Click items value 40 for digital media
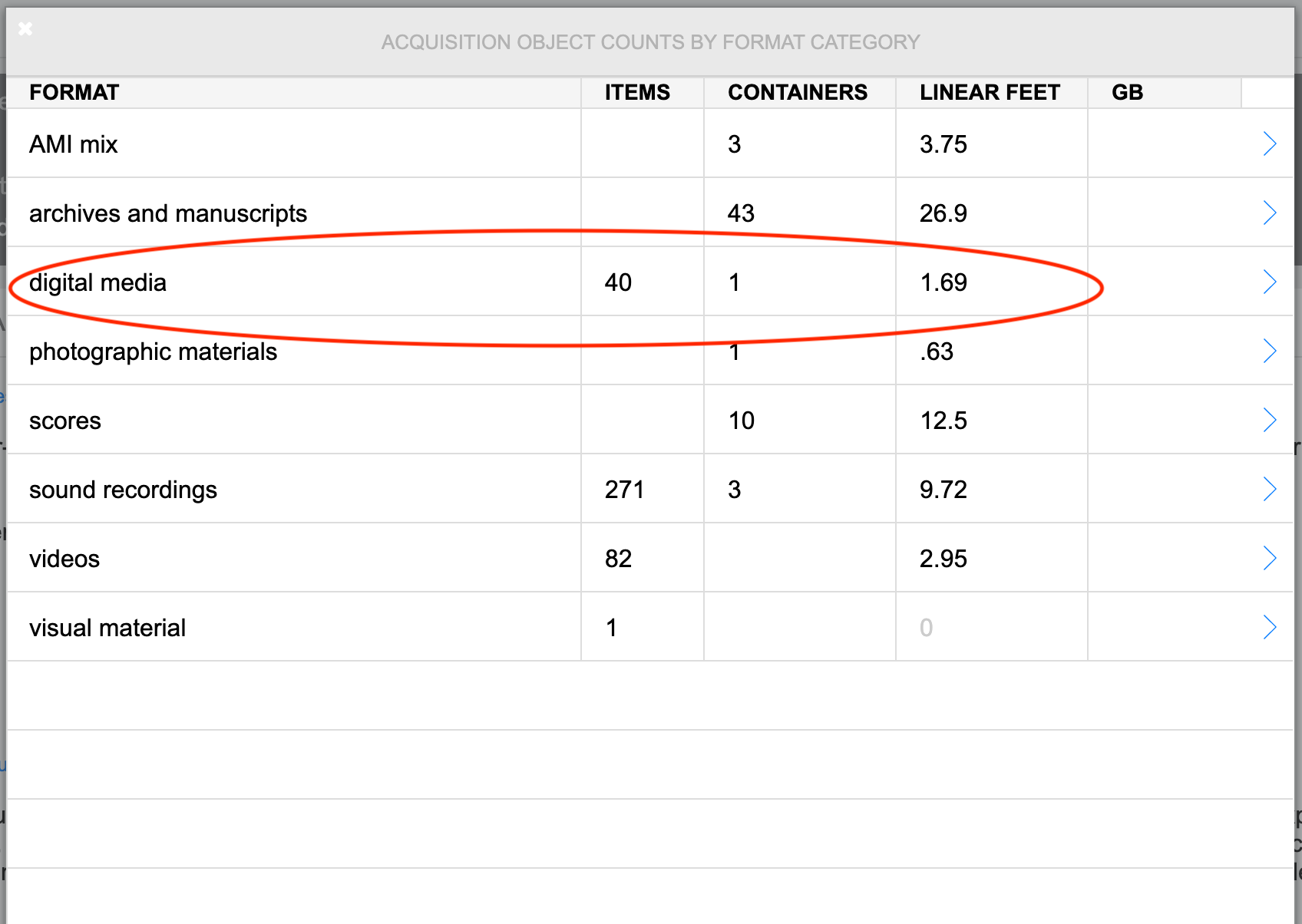Screen dimensions: 1302x924 pos(618,282)
